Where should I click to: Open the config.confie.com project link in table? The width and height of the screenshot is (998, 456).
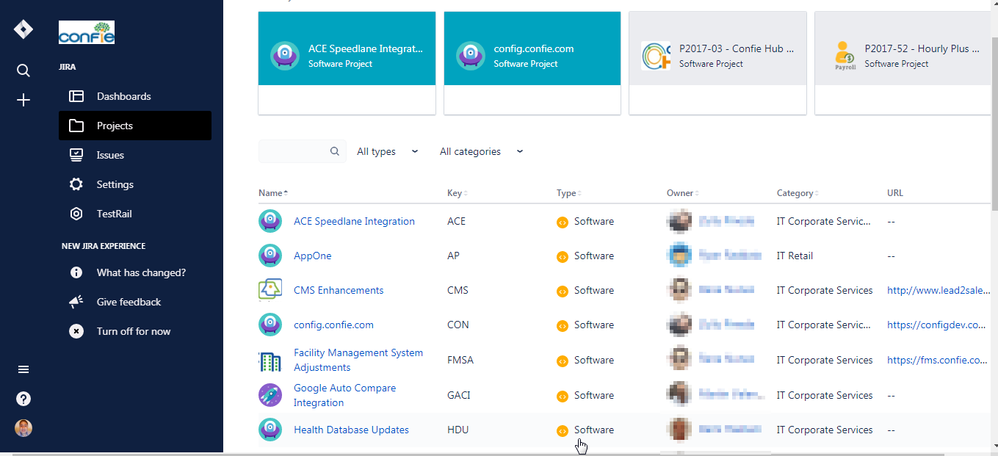[x=334, y=324]
